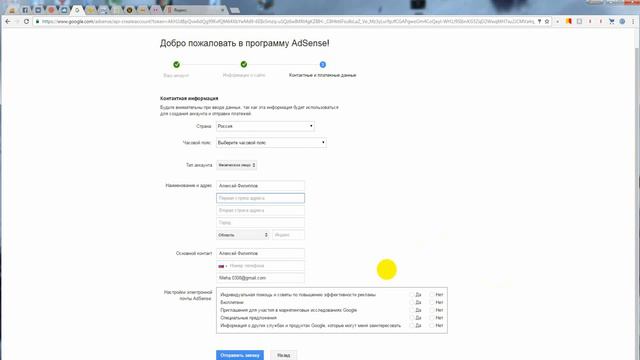Click the browser address bar URL
This screenshot has height=360, width=640.
click(288, 21)
